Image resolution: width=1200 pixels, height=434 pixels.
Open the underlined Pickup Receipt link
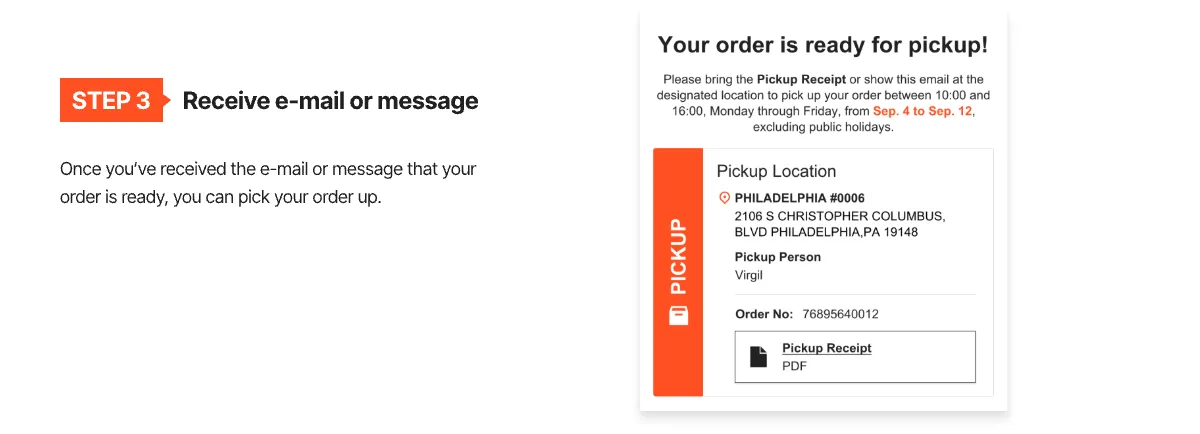pos(826,348)
